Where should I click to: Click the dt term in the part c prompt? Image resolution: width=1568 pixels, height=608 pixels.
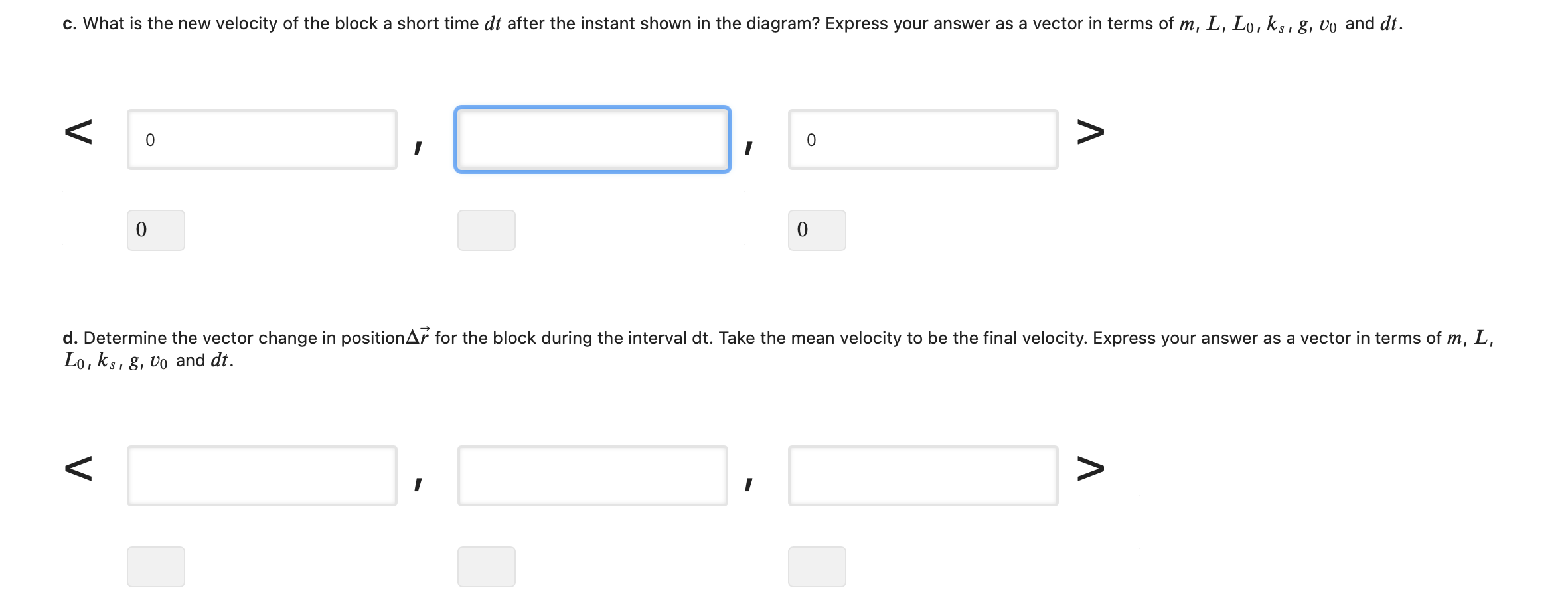tap(493, 23)
